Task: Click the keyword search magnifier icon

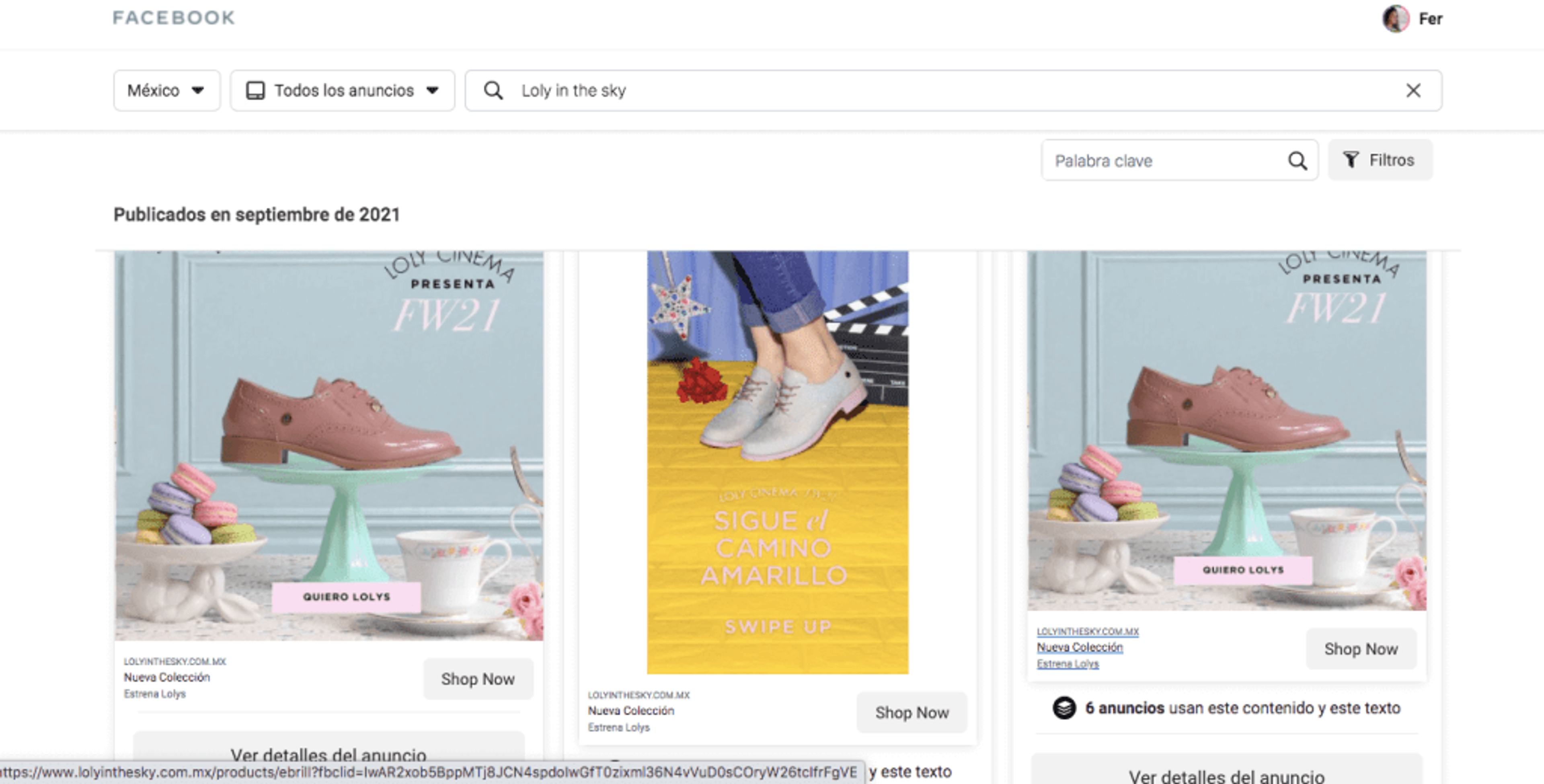Action: pos(1297,161)
